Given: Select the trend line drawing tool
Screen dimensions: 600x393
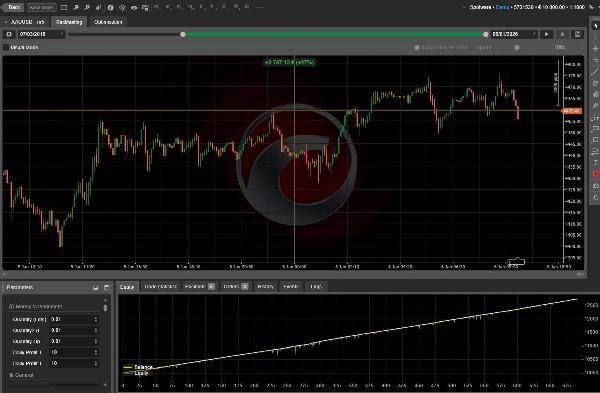Looking at the screenshot, I should tap(595, 72).
